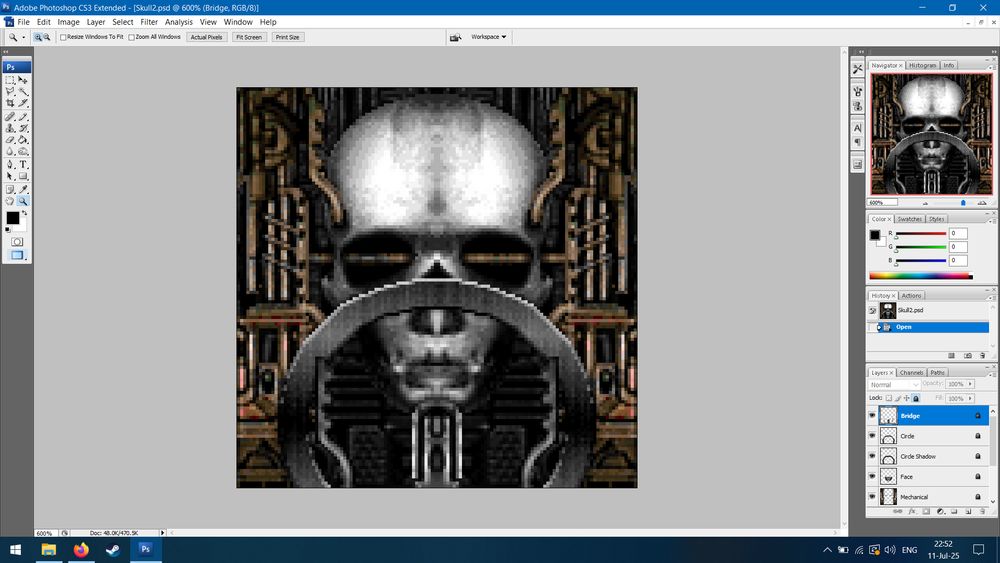Click the foreground color swatch in toolbox
The height and width of the screenshot is (563, 1000).
click(x=12, y=218)
